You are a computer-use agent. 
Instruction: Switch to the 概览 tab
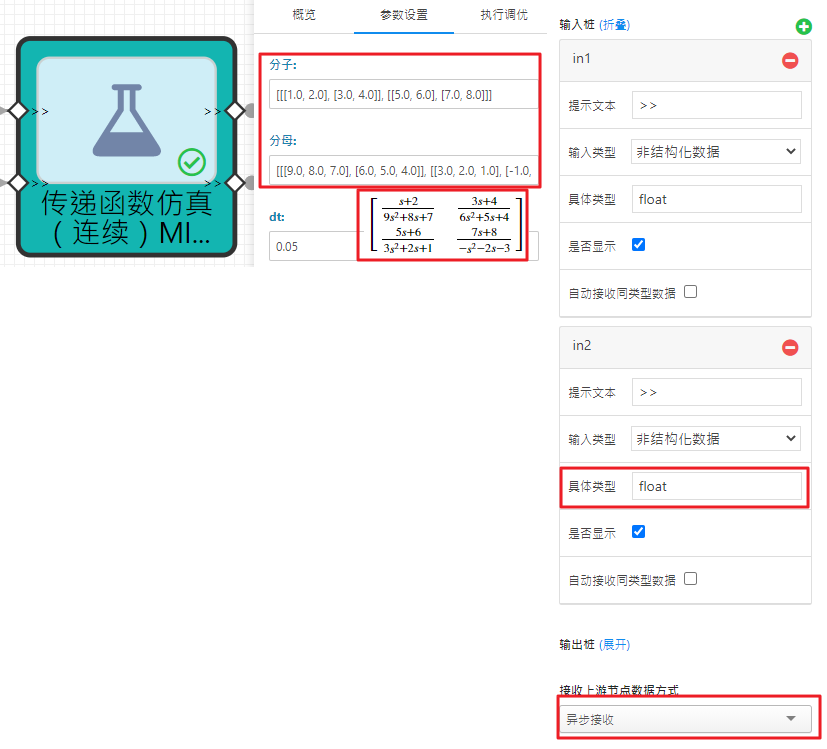[x=305, y=15]
